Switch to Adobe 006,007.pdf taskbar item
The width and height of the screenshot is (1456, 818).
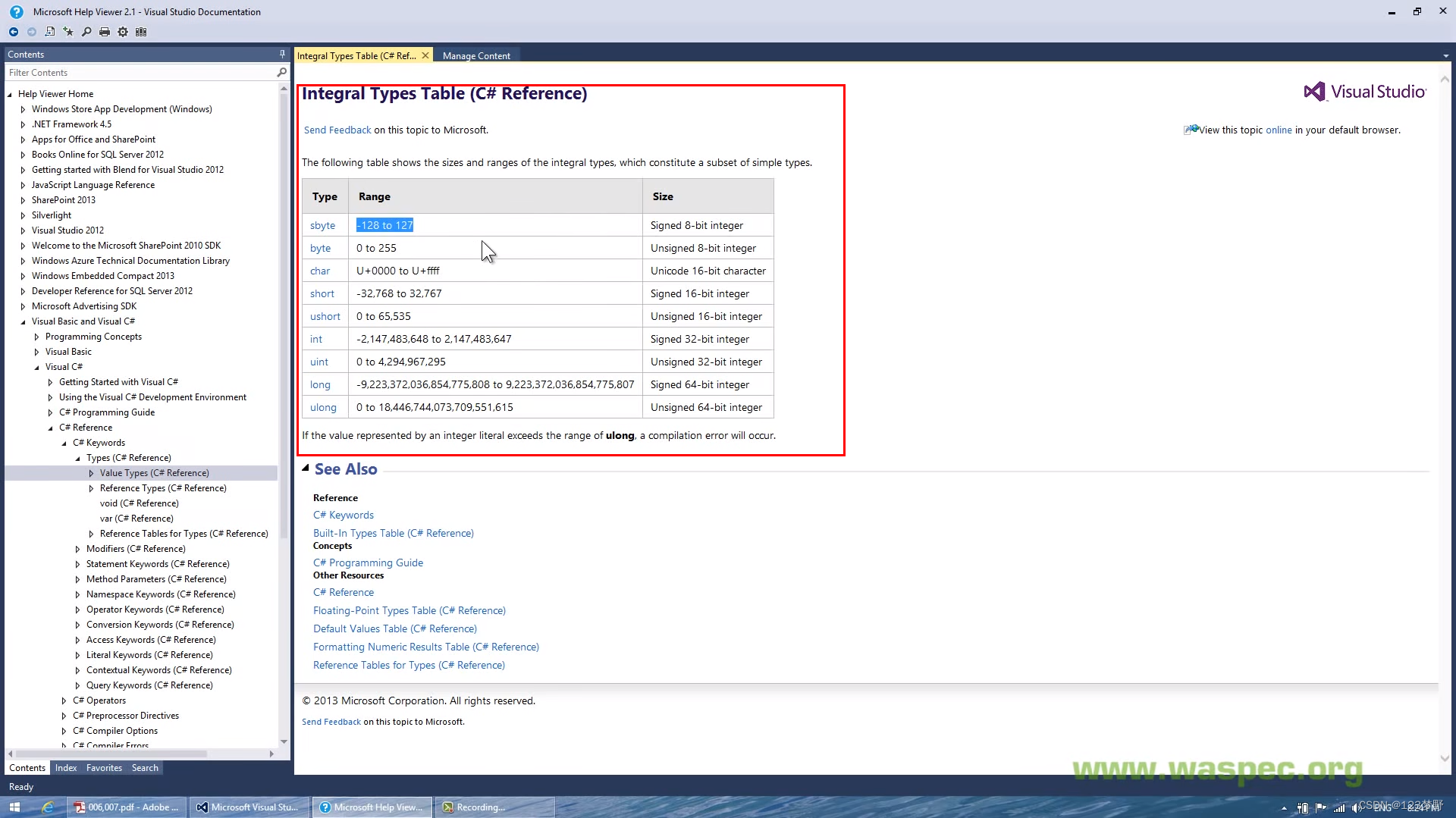click(x=127, y=807)
